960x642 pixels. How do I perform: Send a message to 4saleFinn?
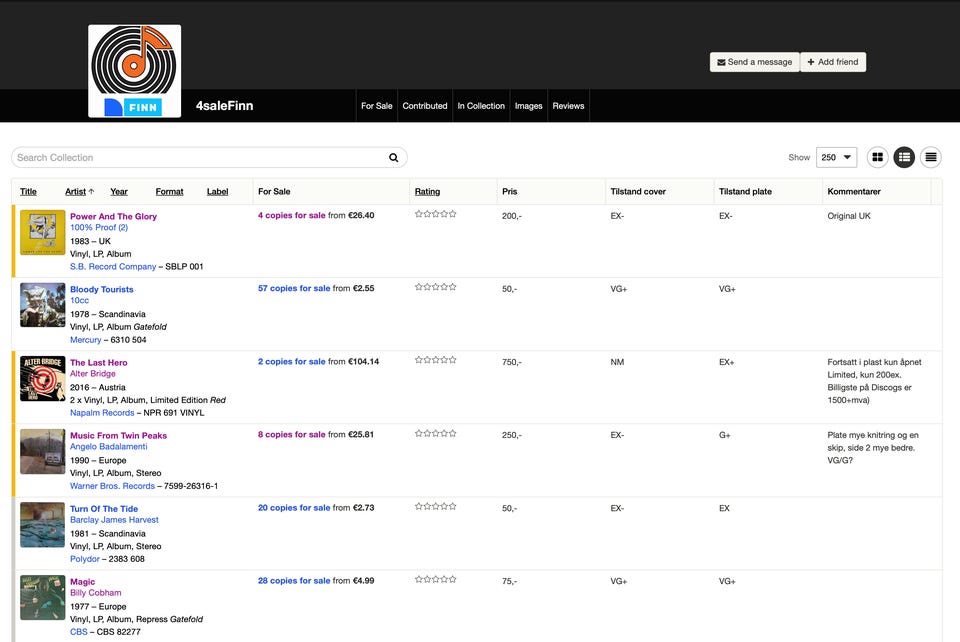pyautogui.click(x=754, y=62)
